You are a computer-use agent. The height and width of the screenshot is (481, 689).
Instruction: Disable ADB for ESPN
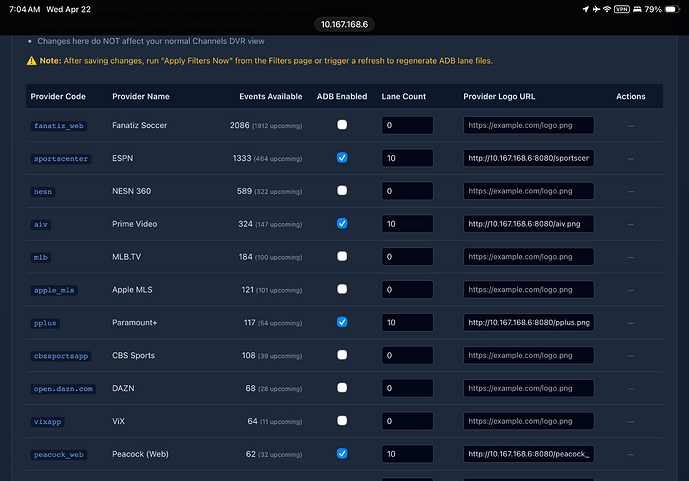[x=342, y=158]
